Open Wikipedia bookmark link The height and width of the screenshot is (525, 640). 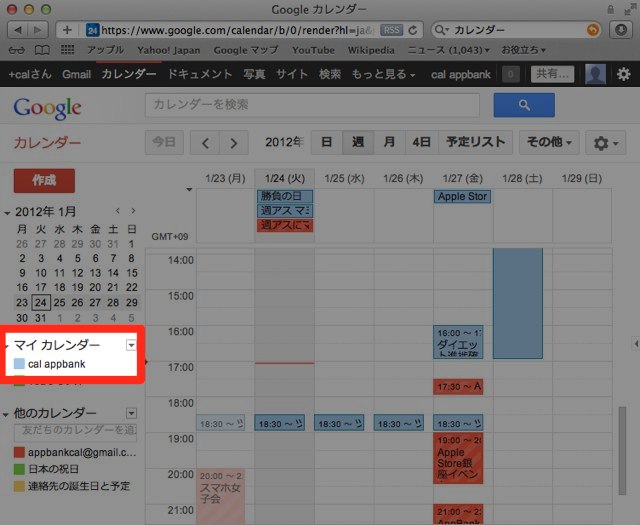click(x=371, y=50)
